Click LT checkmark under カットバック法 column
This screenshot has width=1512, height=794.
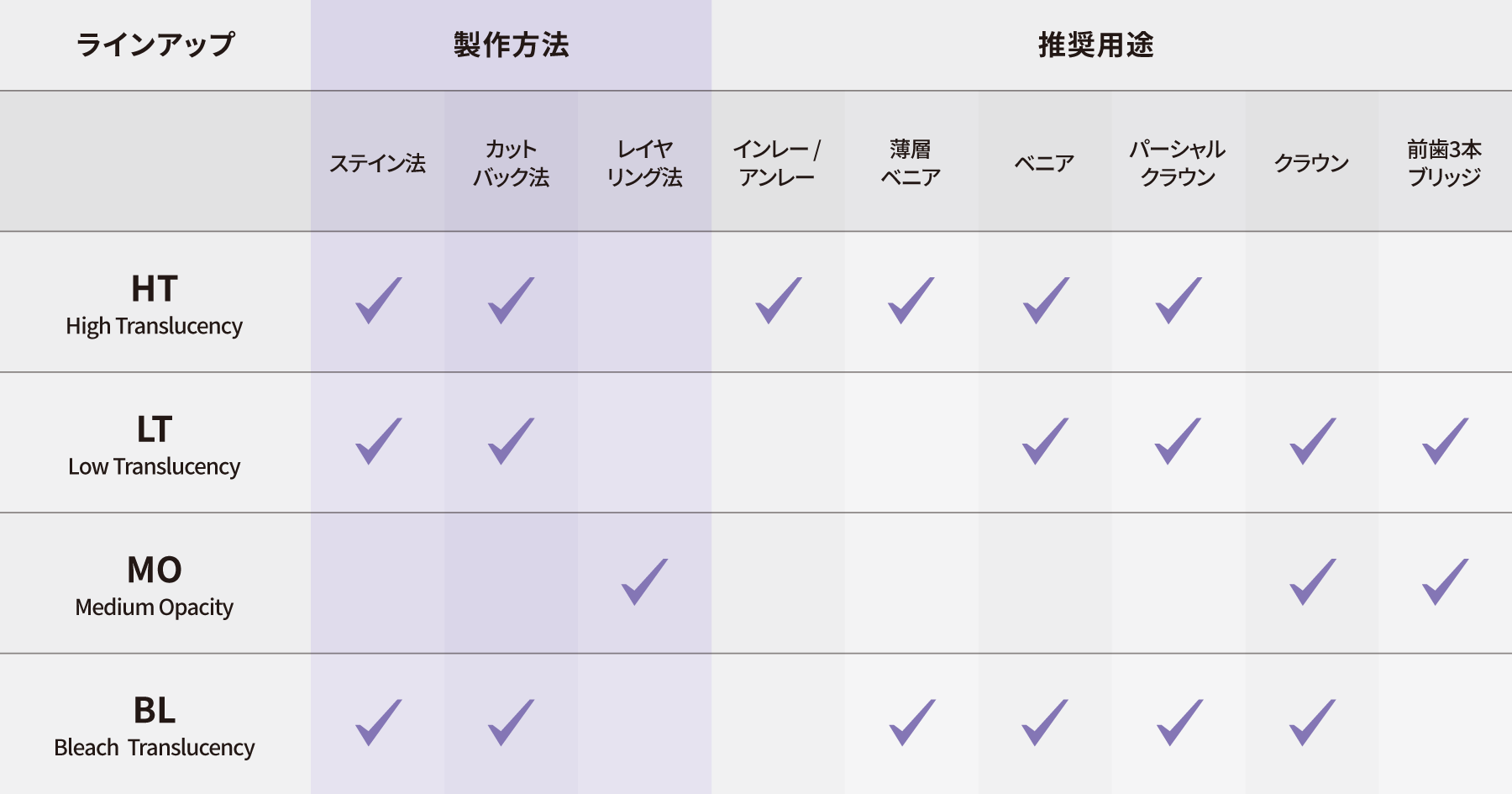click(511, 441)
